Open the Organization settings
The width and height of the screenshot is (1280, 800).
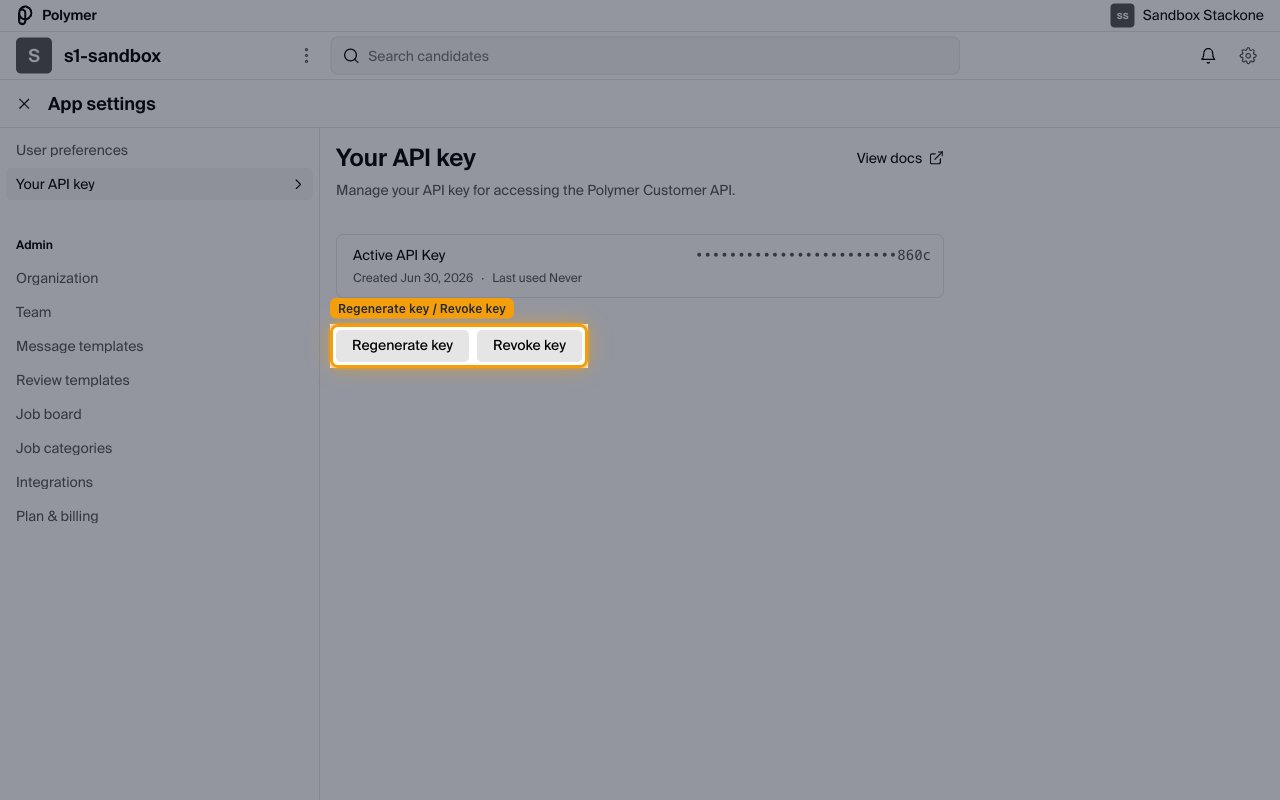pyautogui.click(x=57, y=278)
